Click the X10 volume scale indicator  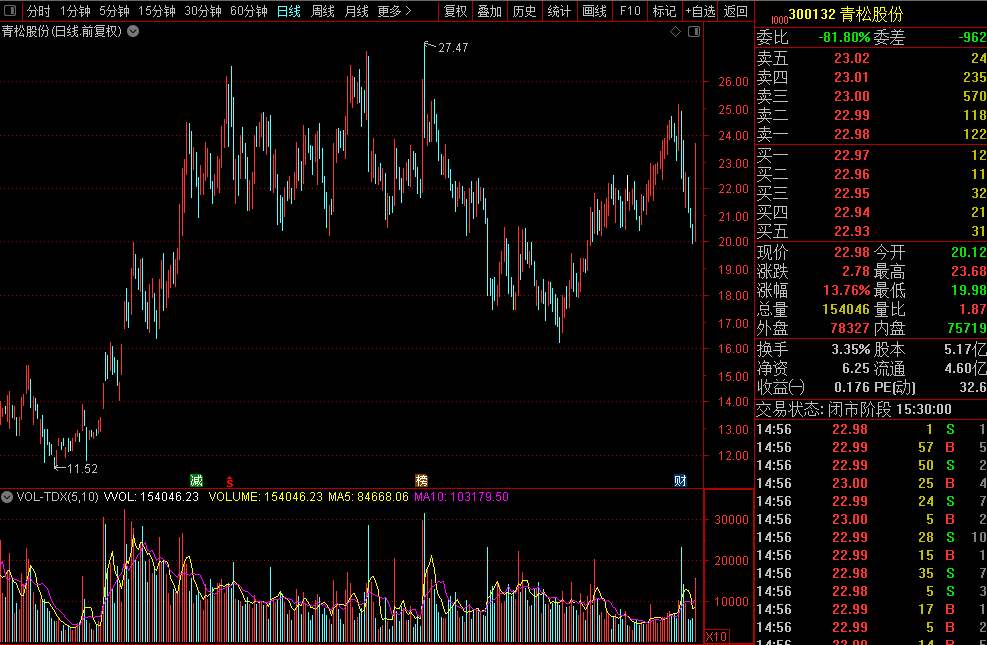tap(716, 636)
